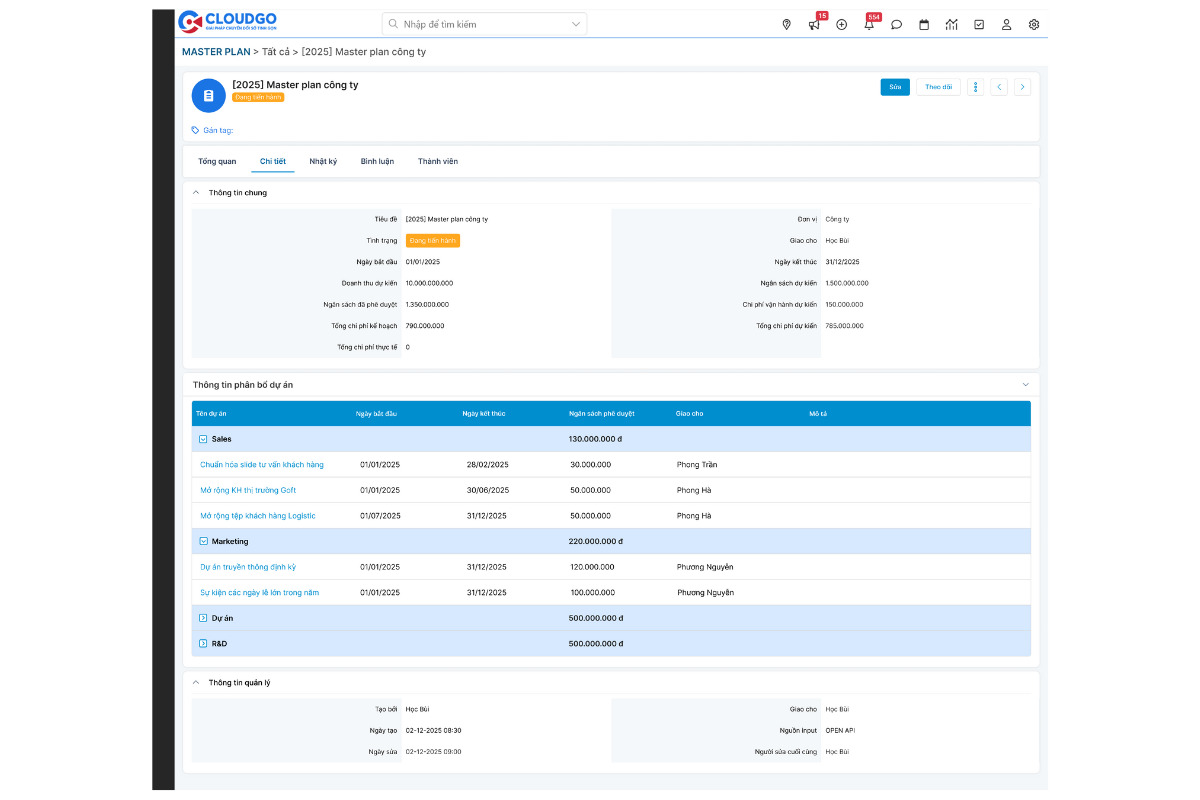
Task: Expand the R&D project group
Action: tap(203, 644)
